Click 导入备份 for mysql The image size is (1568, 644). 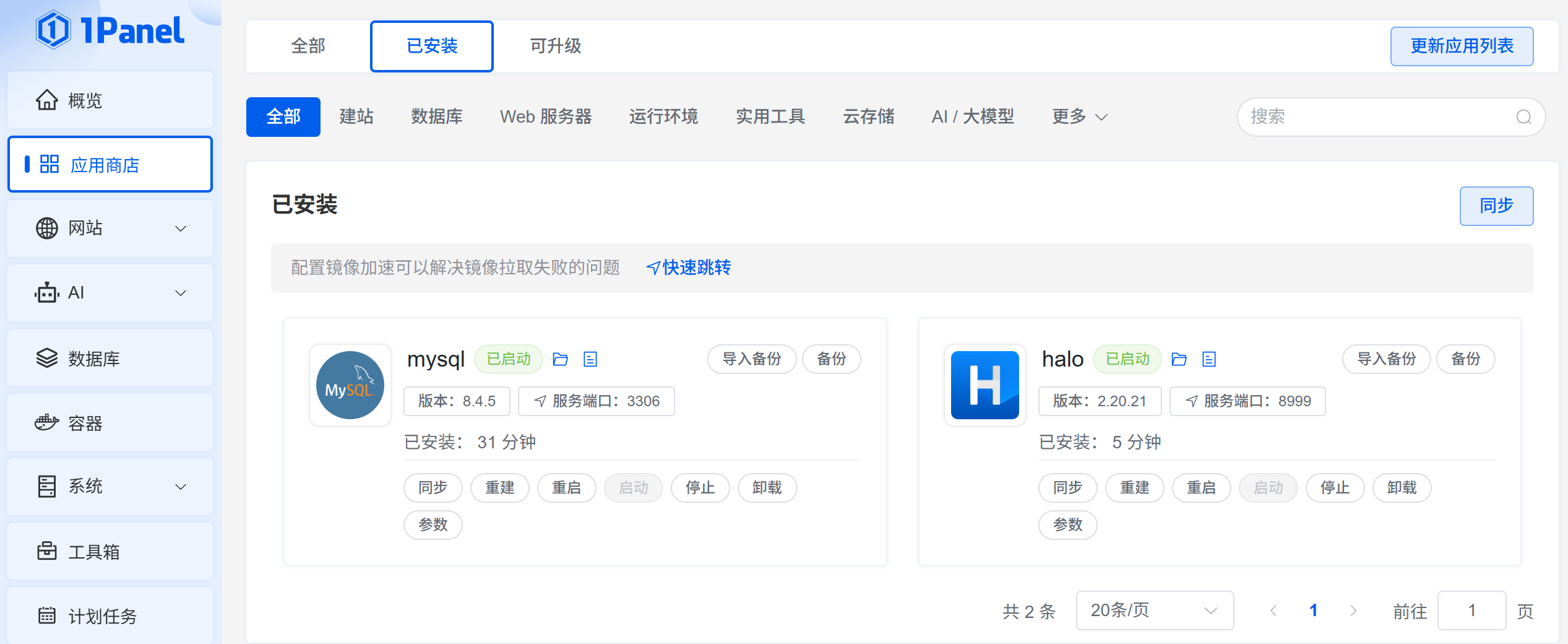point(752,359)
